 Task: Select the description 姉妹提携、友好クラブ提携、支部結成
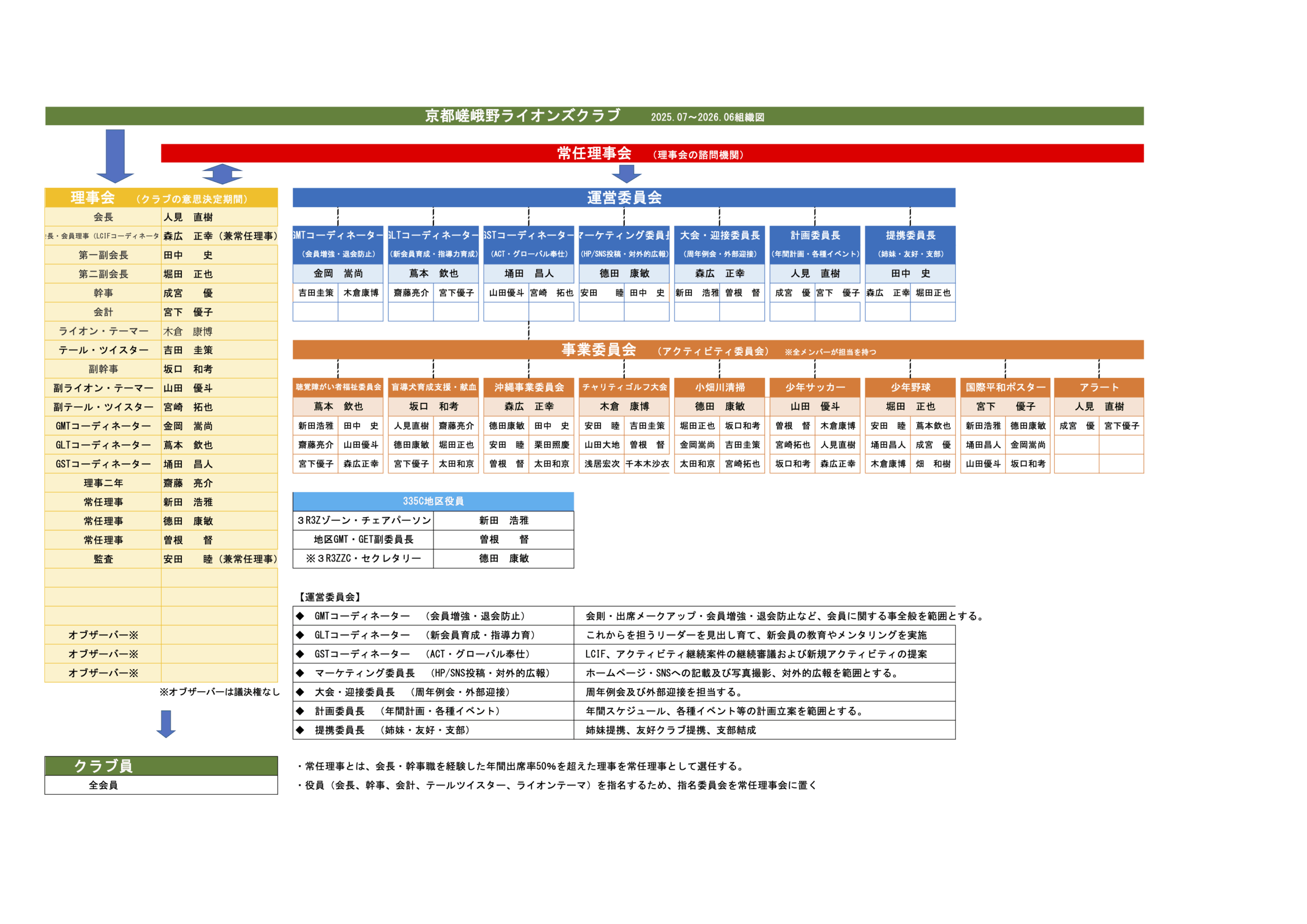click(x=670, y=730)
